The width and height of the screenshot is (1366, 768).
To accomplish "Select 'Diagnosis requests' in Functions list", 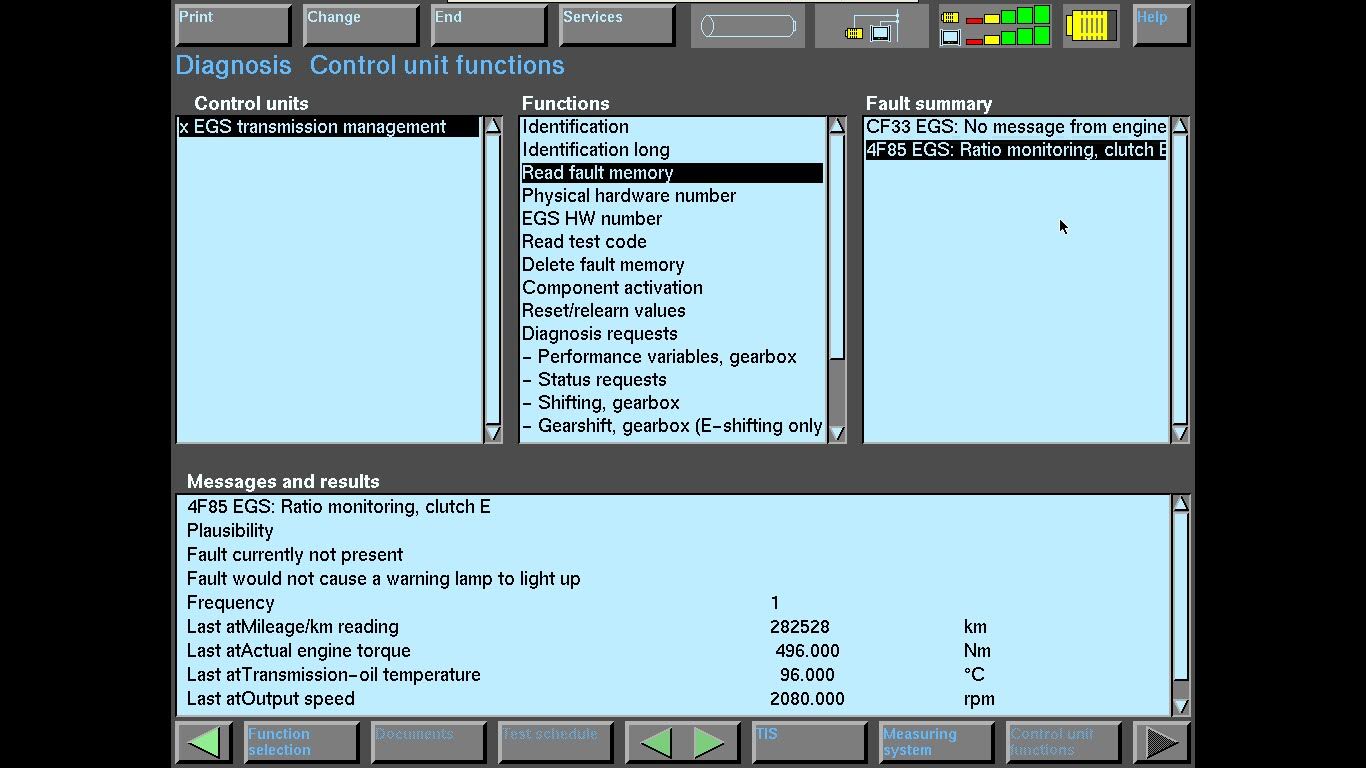I will (x=599, y=334).
